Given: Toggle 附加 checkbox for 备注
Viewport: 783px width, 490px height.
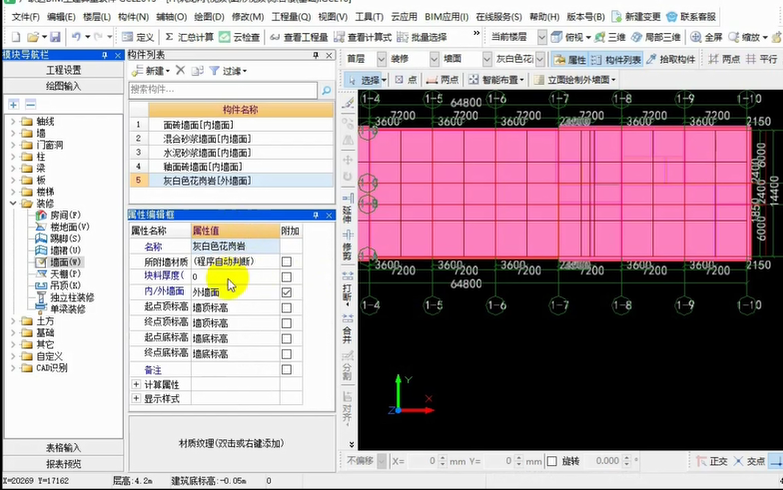Looking at the screenshot, I should 286,370.
